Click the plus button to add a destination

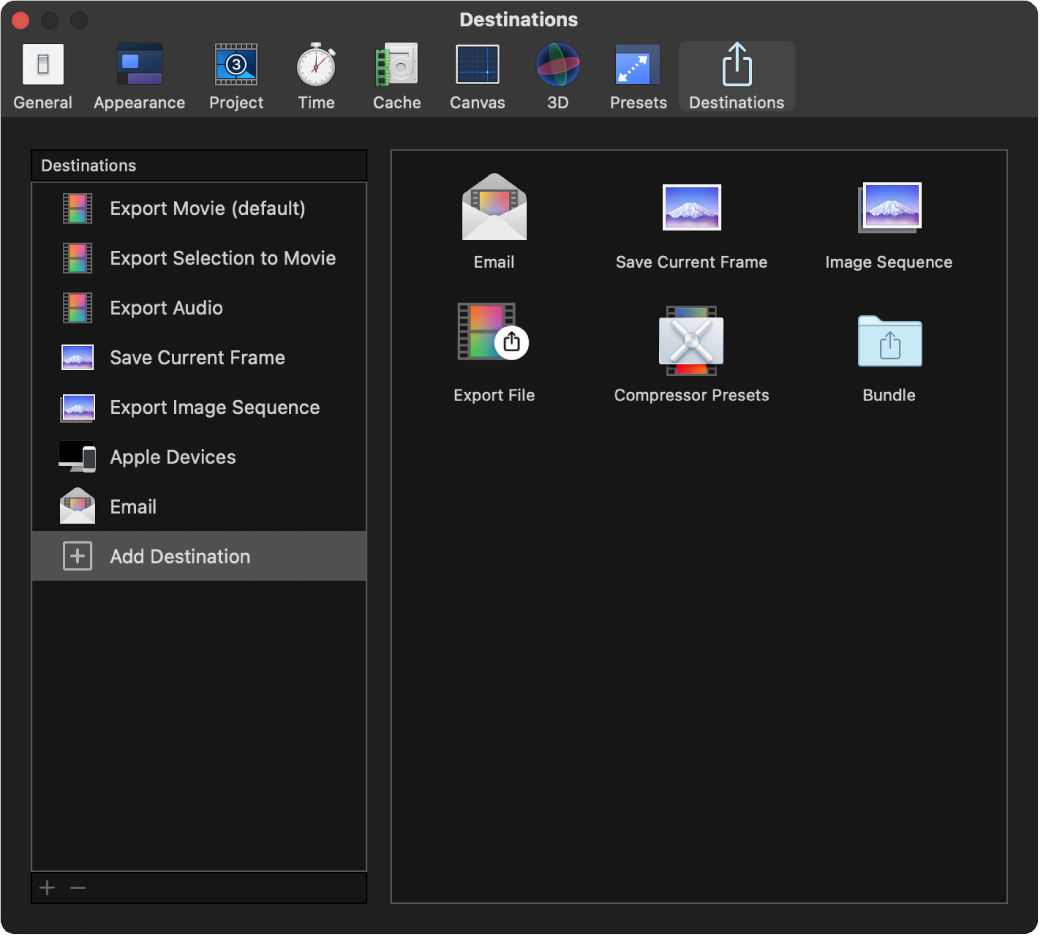pyautogui.click(x=46, y=887)
